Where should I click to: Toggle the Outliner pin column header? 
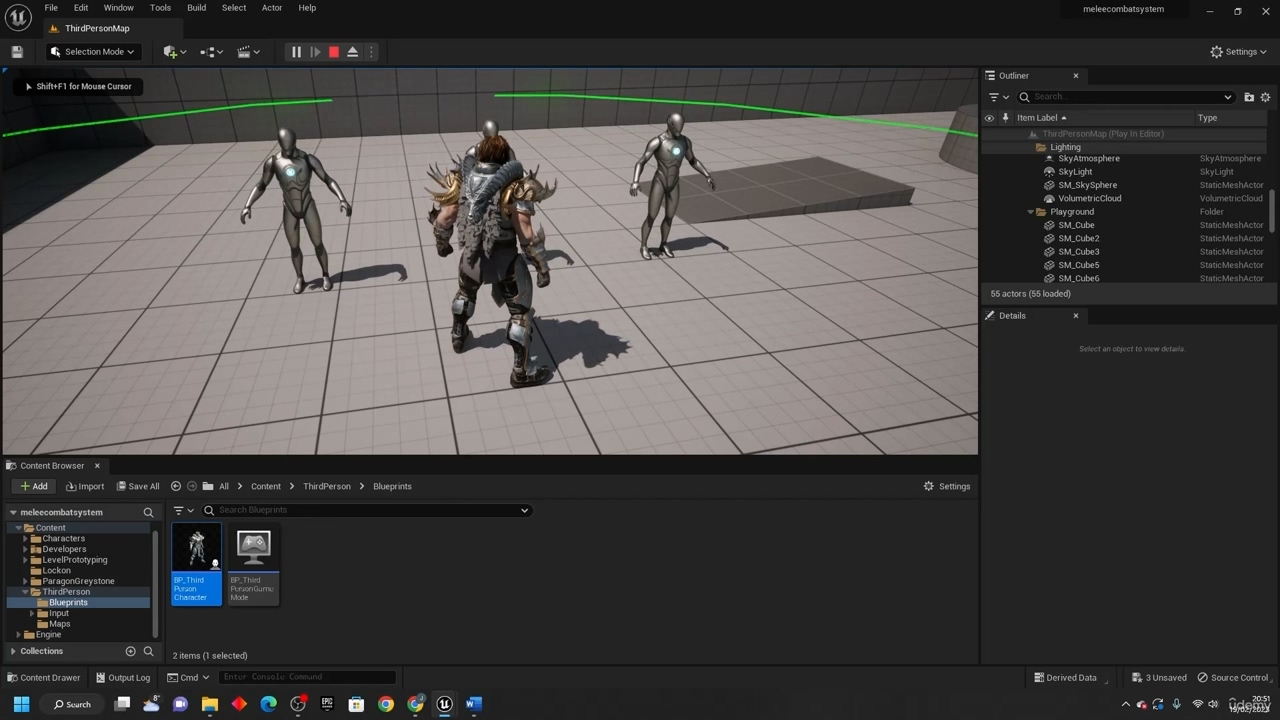pyautogui.click(x=1005, y=118)
